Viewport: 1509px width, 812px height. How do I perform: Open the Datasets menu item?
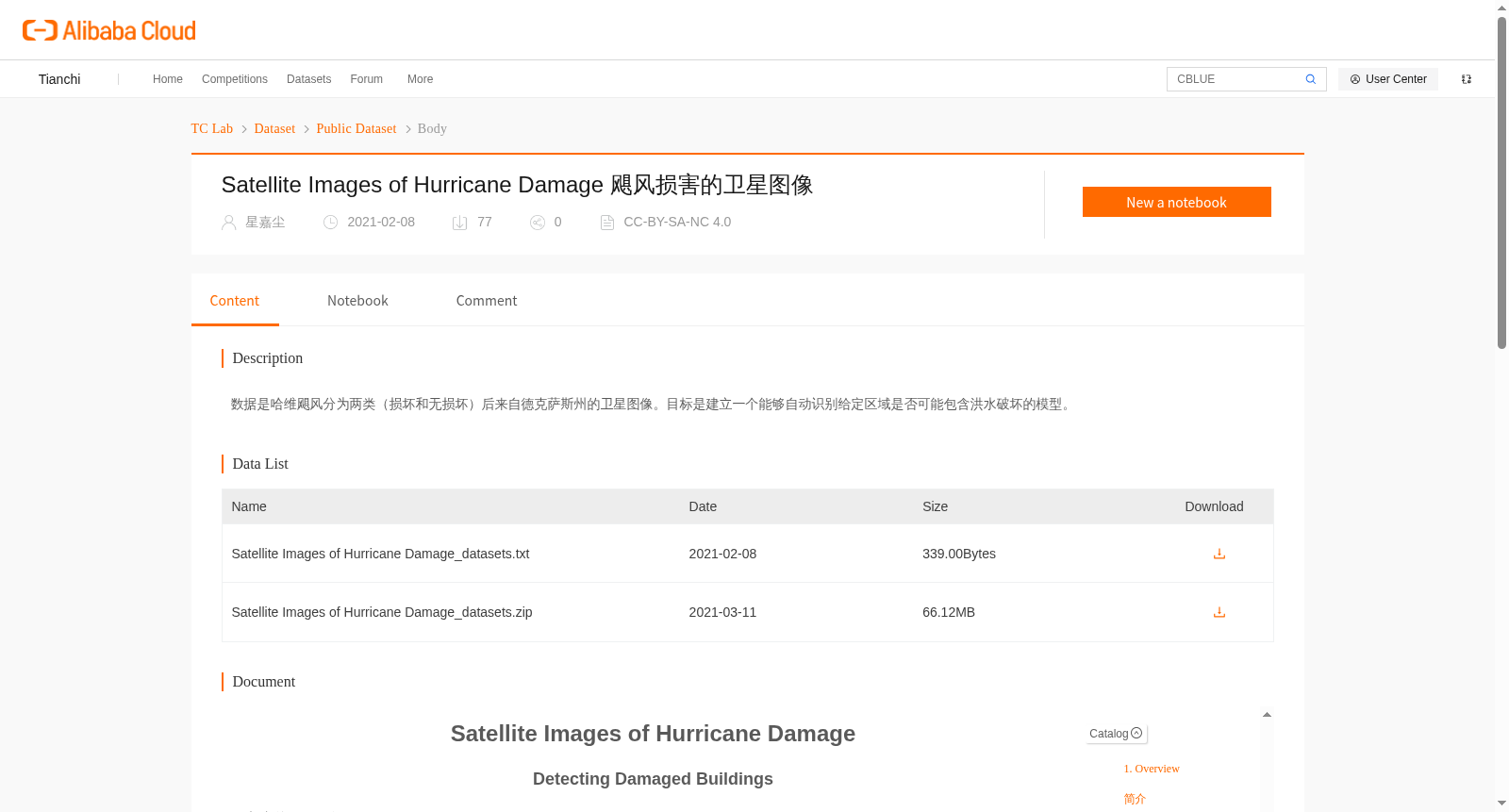(x=309, y=79)
